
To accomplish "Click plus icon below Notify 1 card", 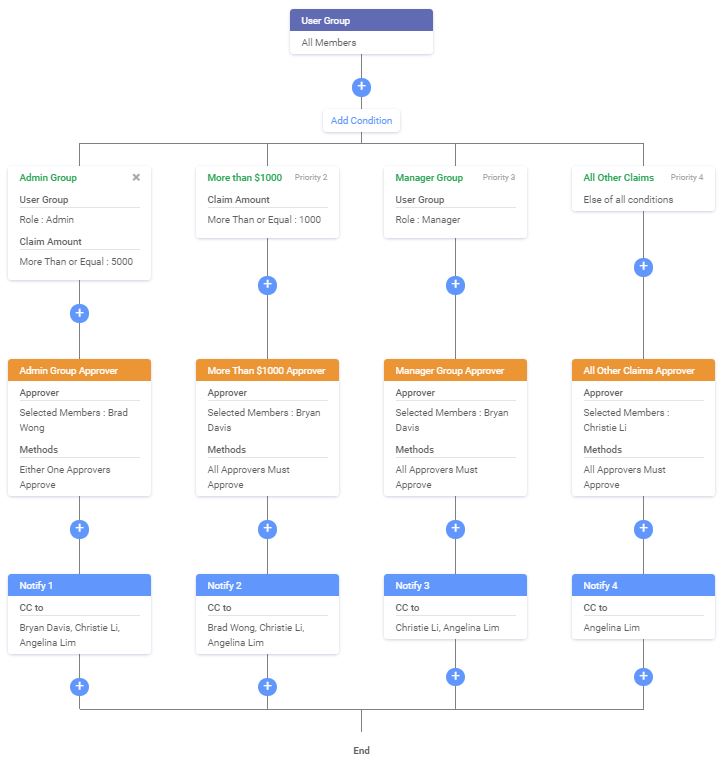I will (x=80, y=687).
